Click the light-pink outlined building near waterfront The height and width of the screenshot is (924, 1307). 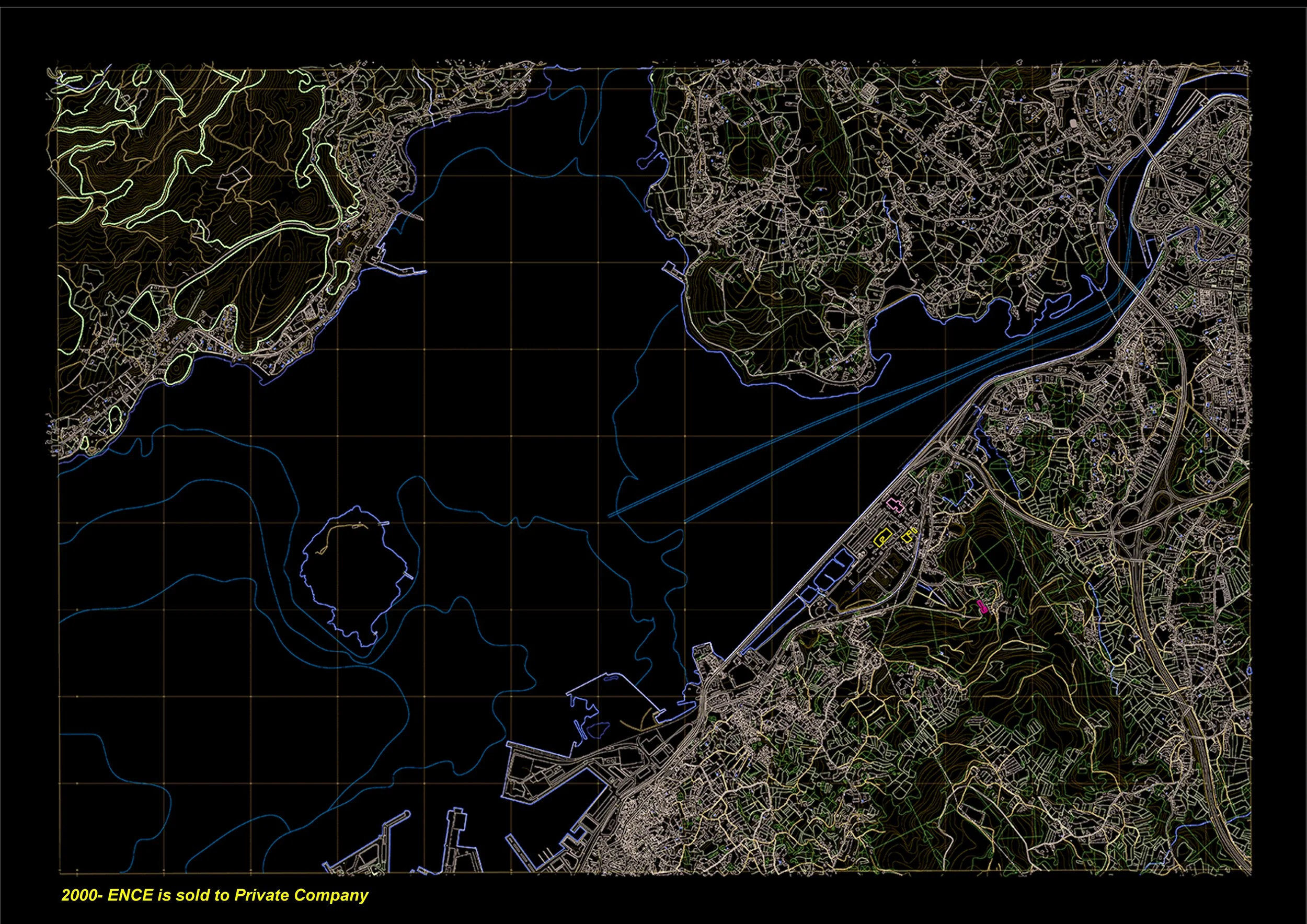pyautogui.click(x=896, y=505)
